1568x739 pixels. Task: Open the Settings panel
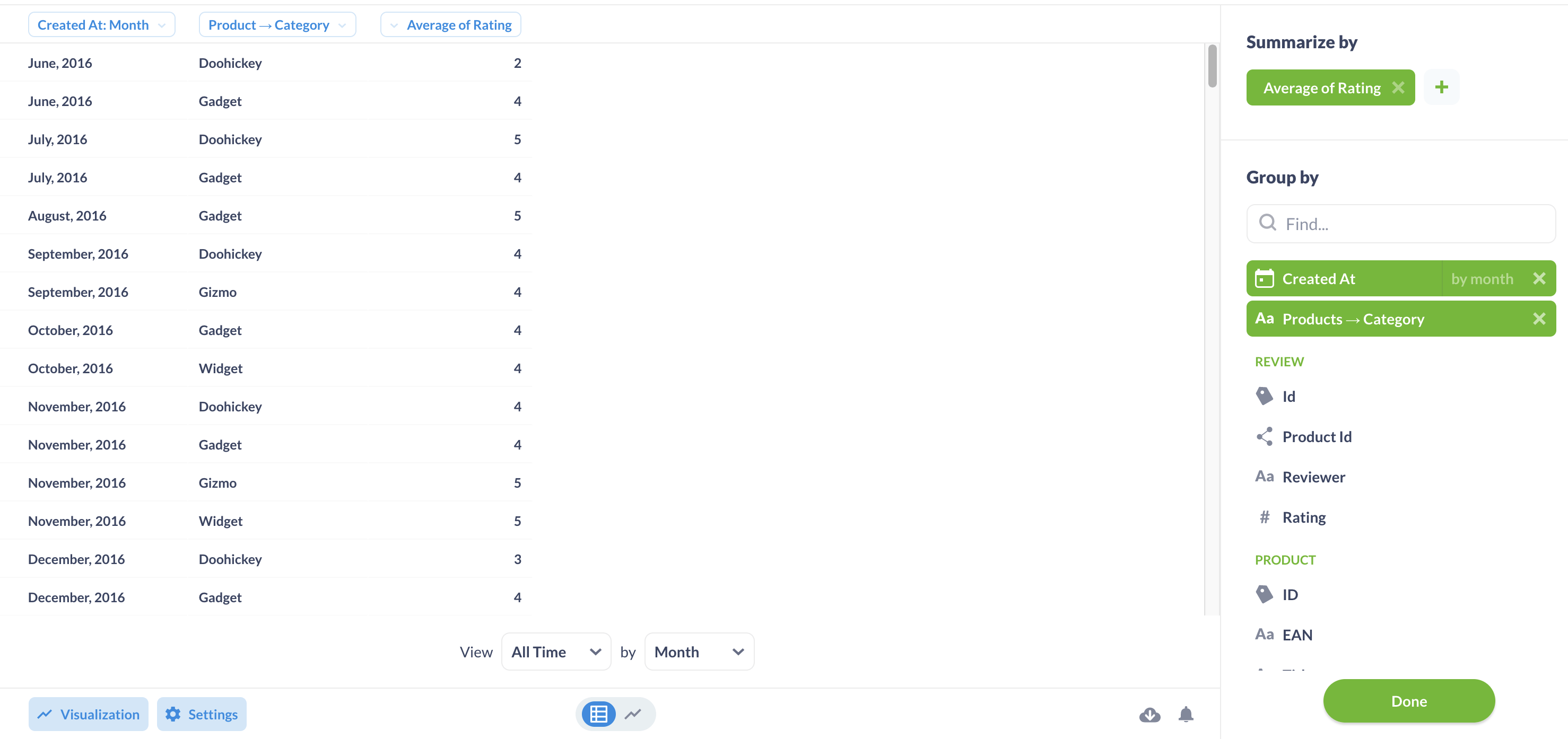pyautogui.click(x=202, y=714)
